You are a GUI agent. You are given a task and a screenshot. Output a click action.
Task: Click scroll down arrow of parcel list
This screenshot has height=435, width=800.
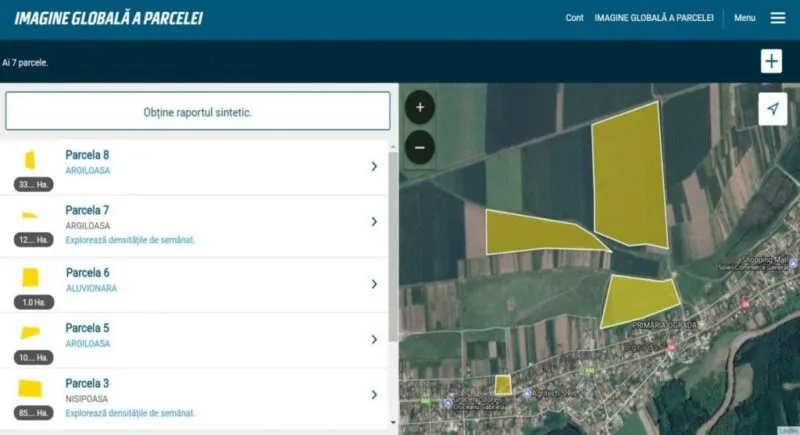(x=393, y=422)
